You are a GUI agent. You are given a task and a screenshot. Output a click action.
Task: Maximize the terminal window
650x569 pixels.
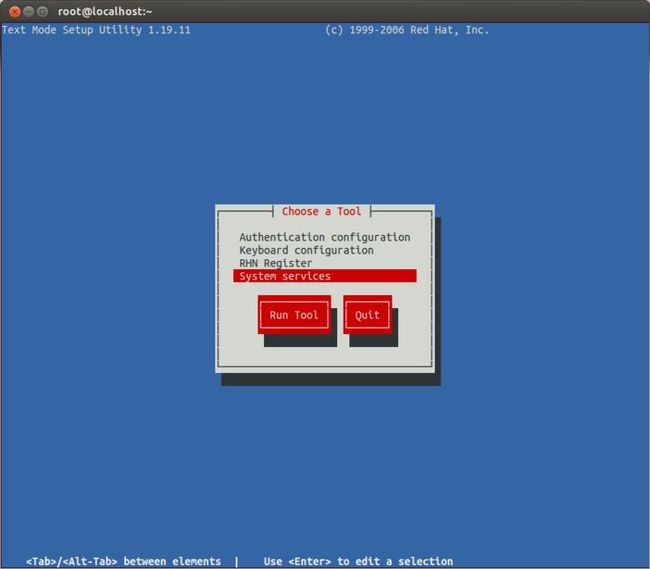coord(42,12)
